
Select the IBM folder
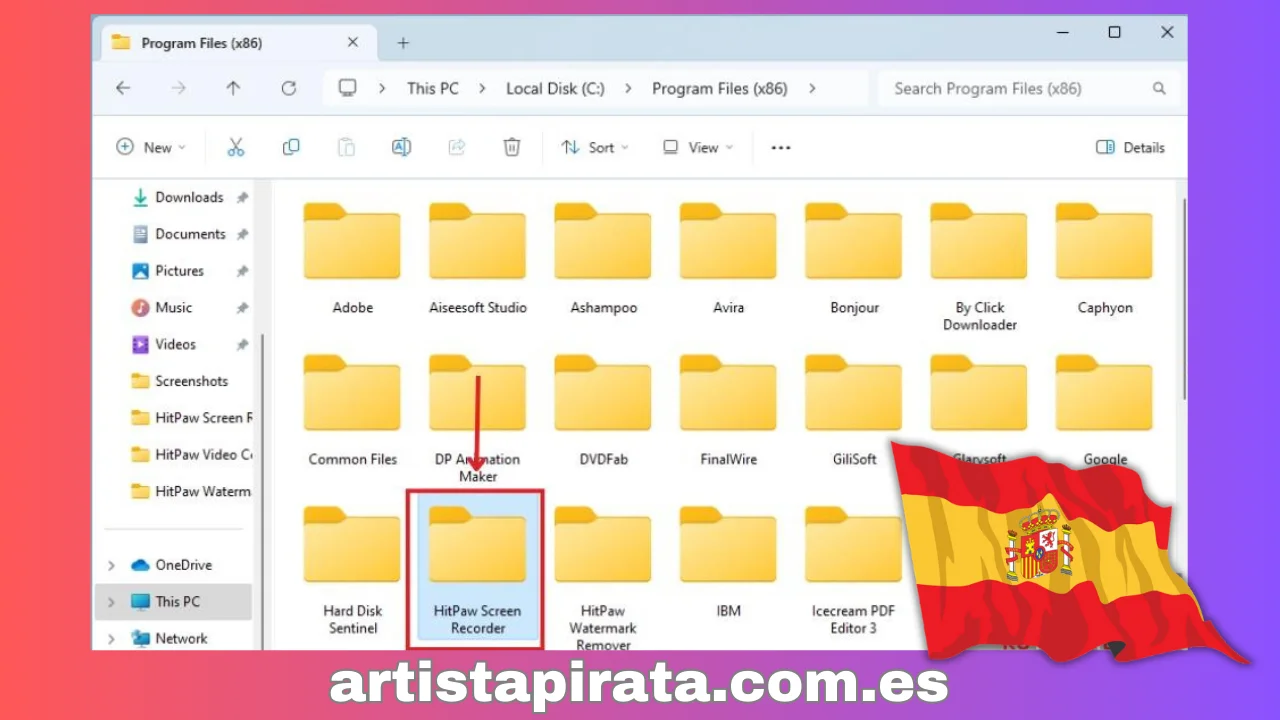point(729,562)
